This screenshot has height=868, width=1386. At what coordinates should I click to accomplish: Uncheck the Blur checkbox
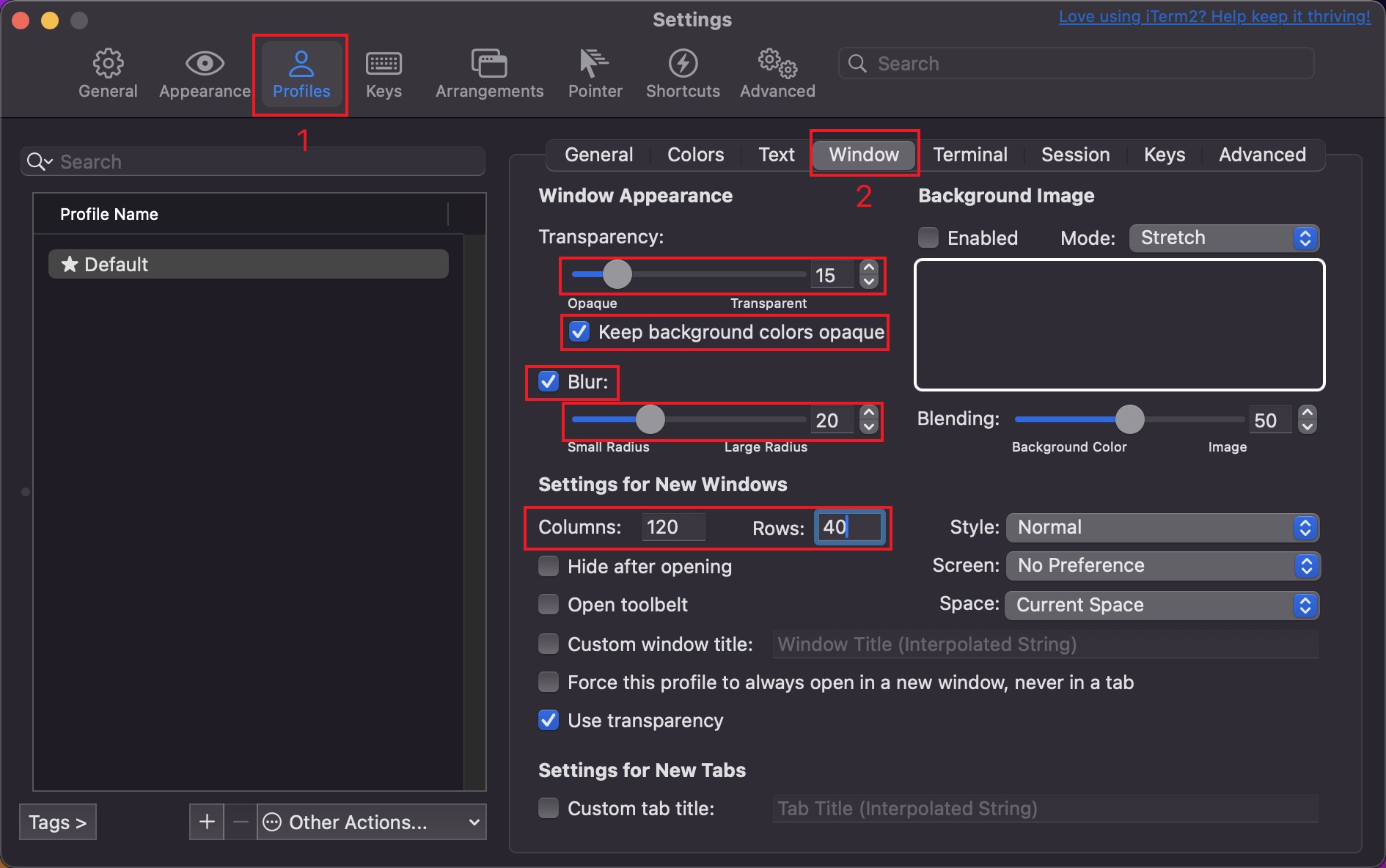click(x=549, y=381)
